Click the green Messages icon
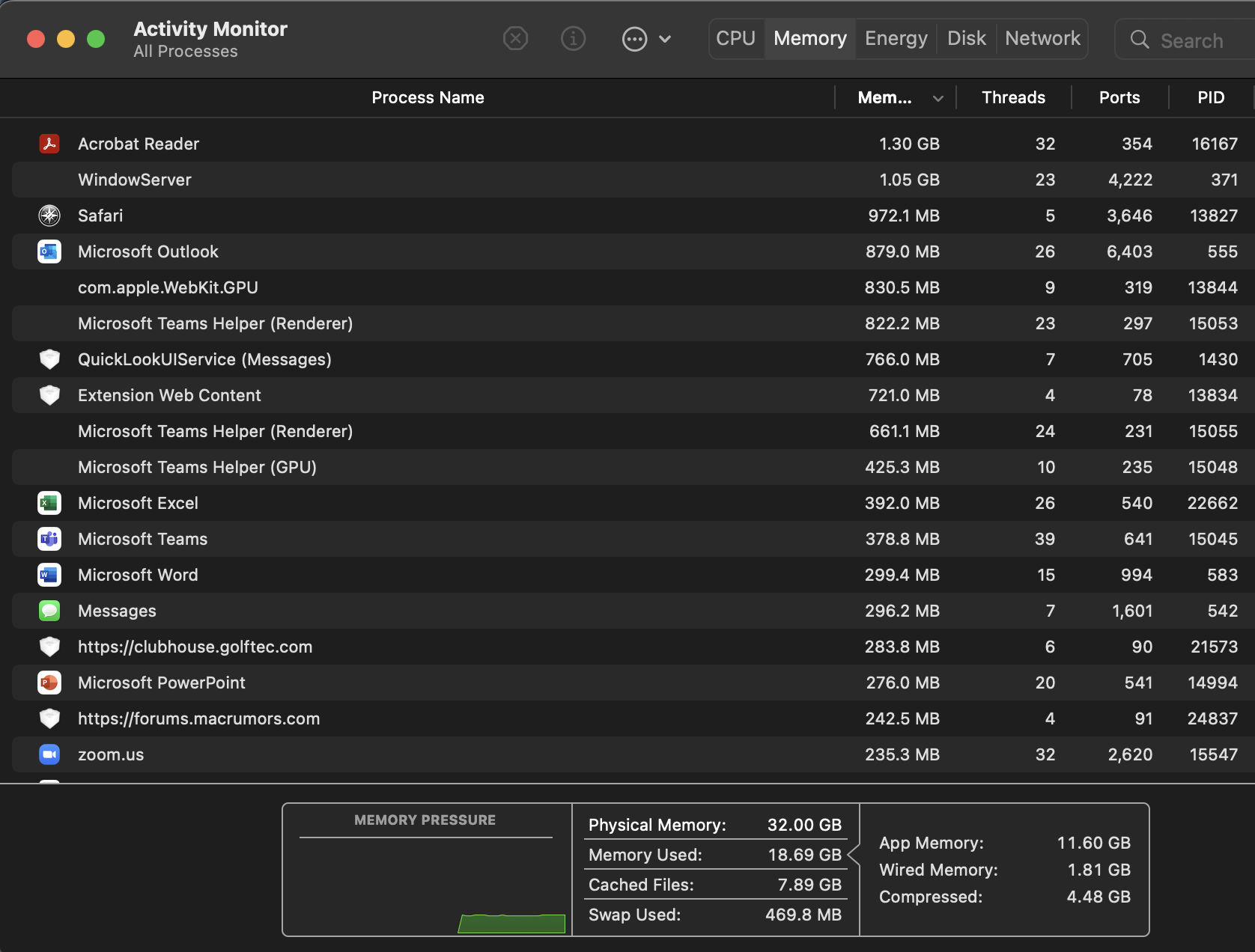The image size is (1255, 952). pyautogui.click(x=49, y=611)
